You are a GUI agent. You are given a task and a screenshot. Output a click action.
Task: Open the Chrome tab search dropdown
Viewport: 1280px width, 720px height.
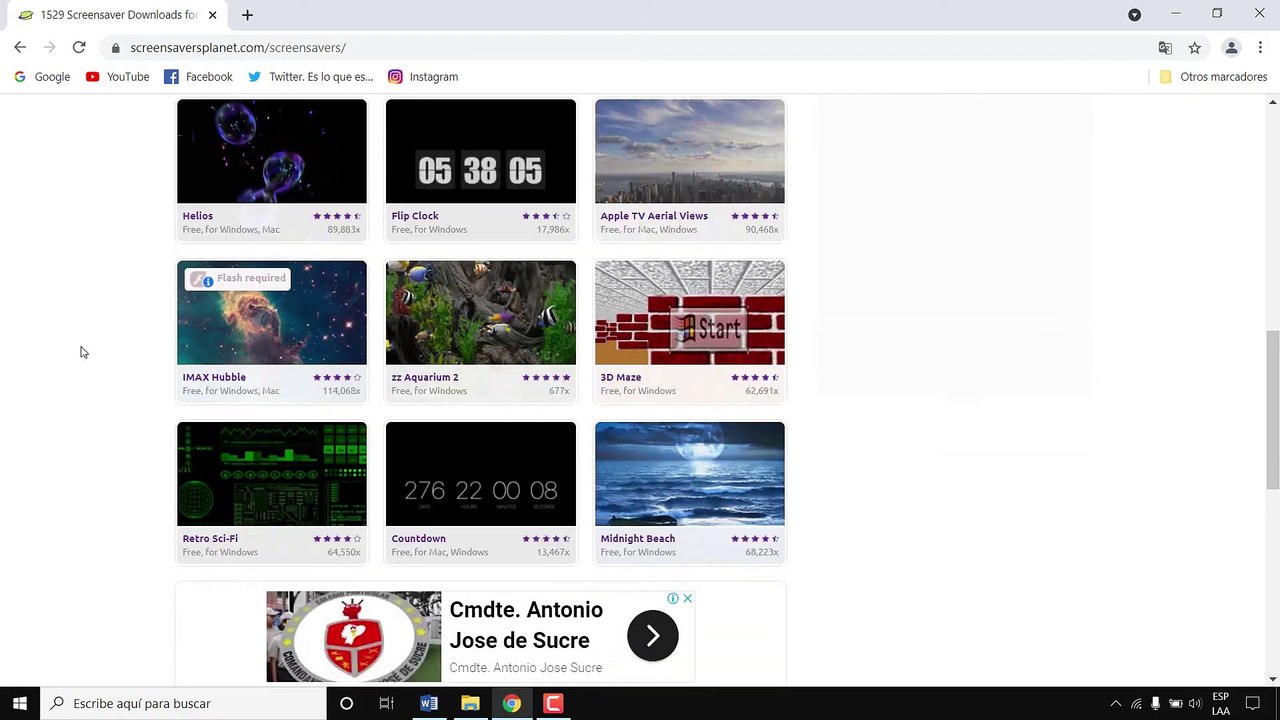point(1134,15)
